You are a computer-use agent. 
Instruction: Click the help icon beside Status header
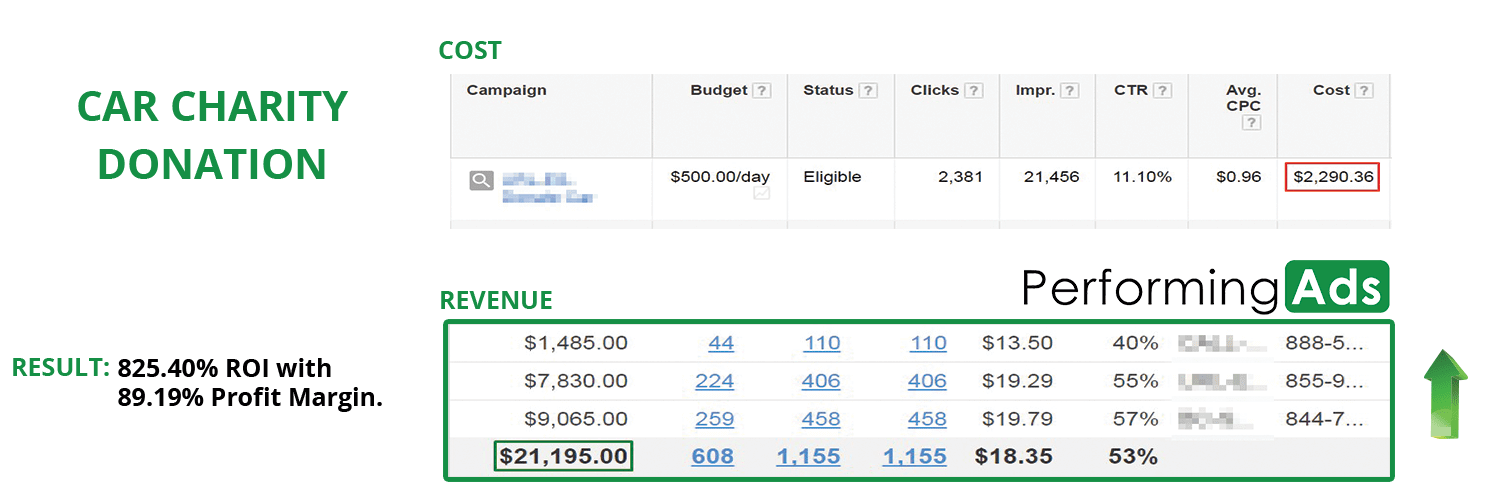pos(868,91)
